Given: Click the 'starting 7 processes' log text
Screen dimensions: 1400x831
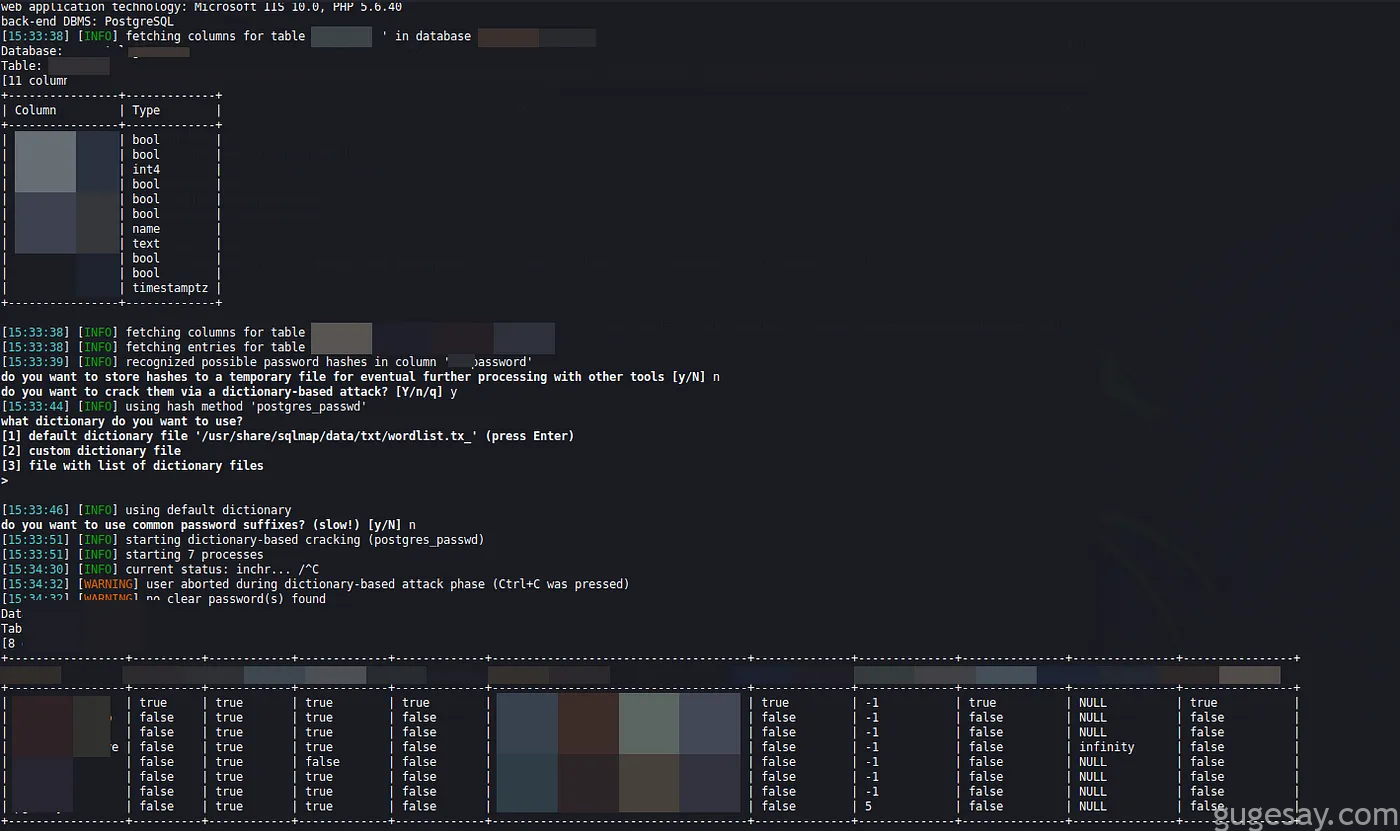Looking at the screenshot, I should pyautogui.click(x=194, y=555).
